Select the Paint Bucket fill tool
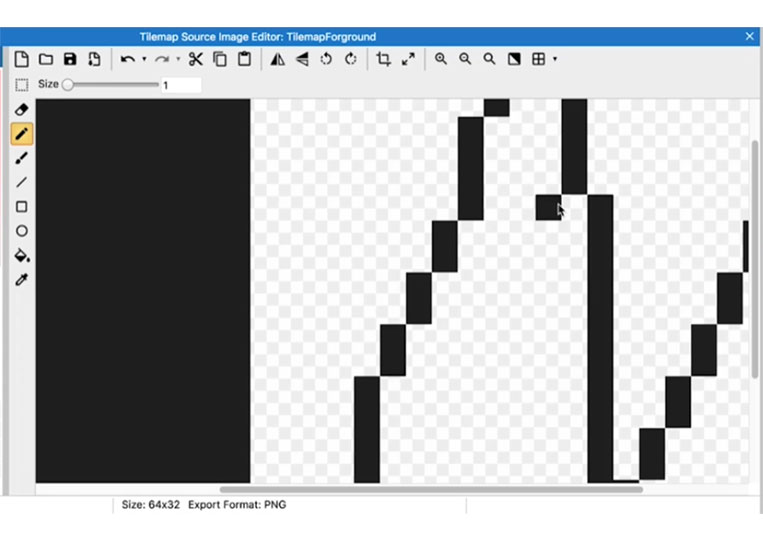The image size is (763, 541). (22, 255)
